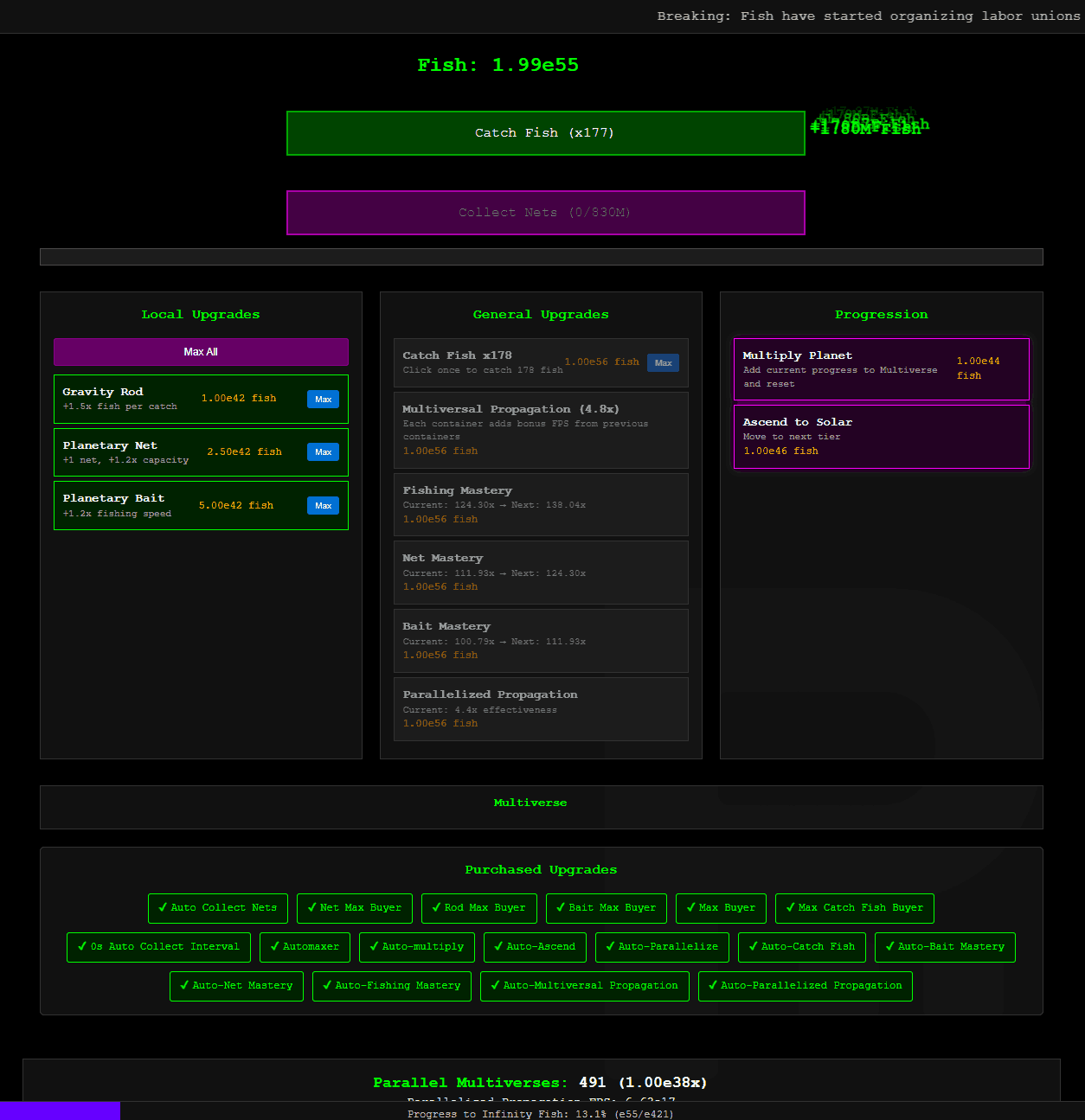Click the Auto Collect Nets purchased upgrade
The height and width of the screenshot is (1120, 1085).
[x=218, y=908]
